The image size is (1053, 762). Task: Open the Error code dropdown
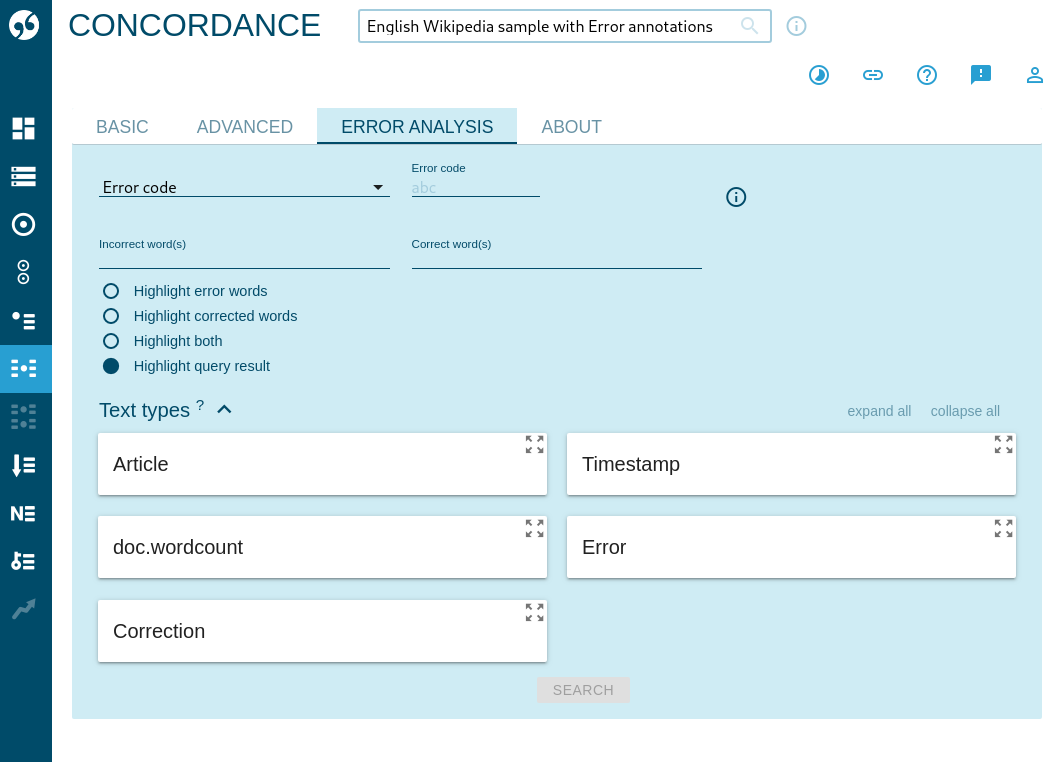pos(244,187)
